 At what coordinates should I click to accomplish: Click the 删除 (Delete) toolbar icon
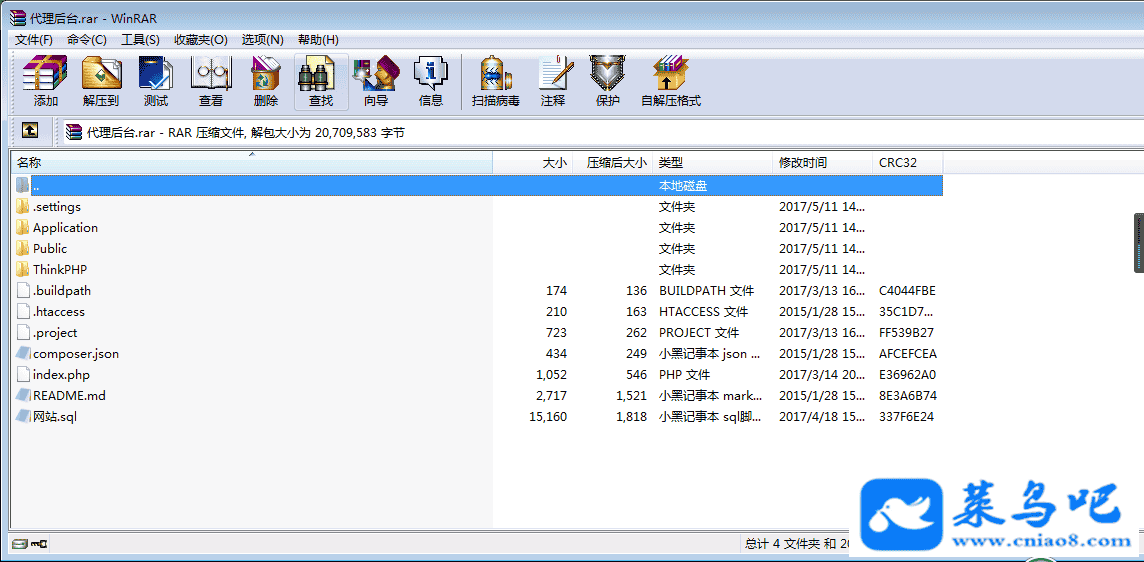tap(266, 81)
